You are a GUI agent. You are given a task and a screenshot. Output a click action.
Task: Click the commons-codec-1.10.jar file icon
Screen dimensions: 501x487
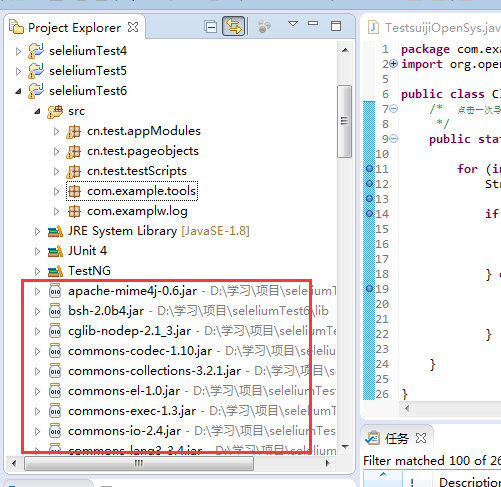[x=55, y=351]
